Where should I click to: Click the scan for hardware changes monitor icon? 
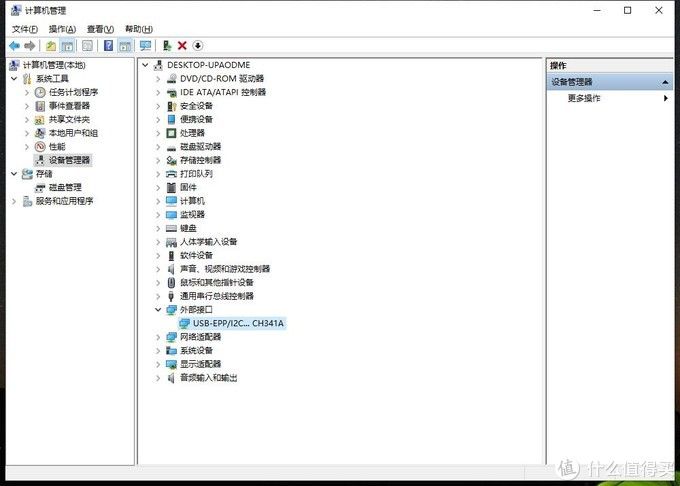point(145,46)
